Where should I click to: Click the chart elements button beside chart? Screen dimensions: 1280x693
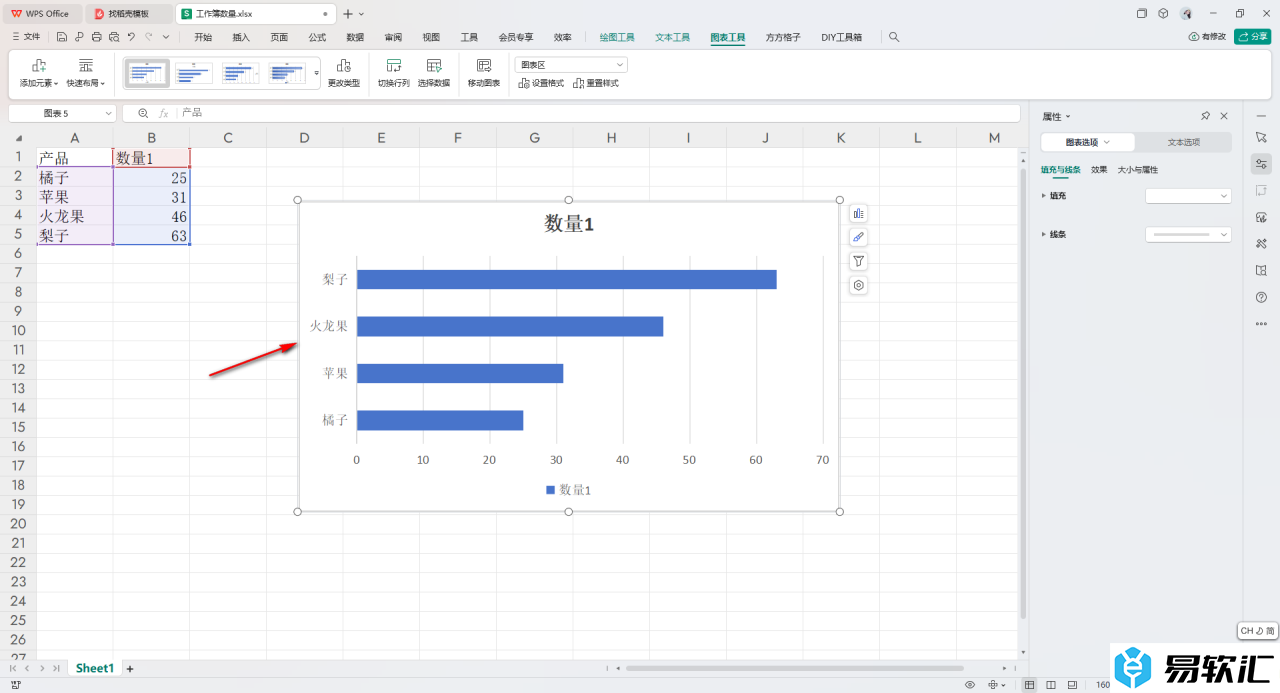tap(858, 213)
